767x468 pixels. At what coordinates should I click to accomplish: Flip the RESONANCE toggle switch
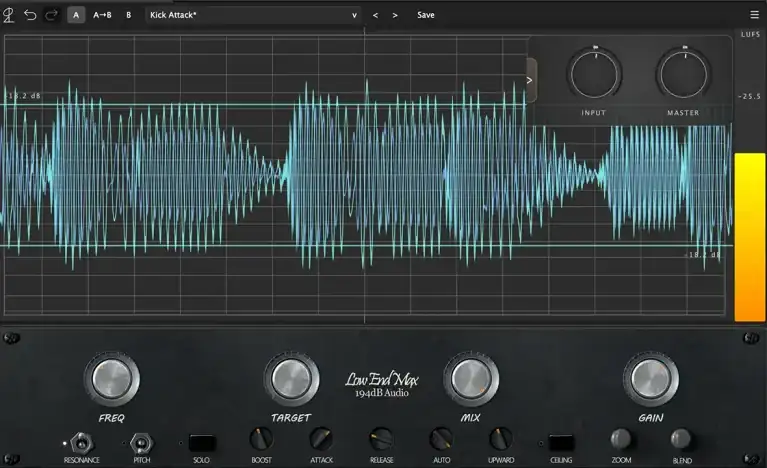coord(82,443)
